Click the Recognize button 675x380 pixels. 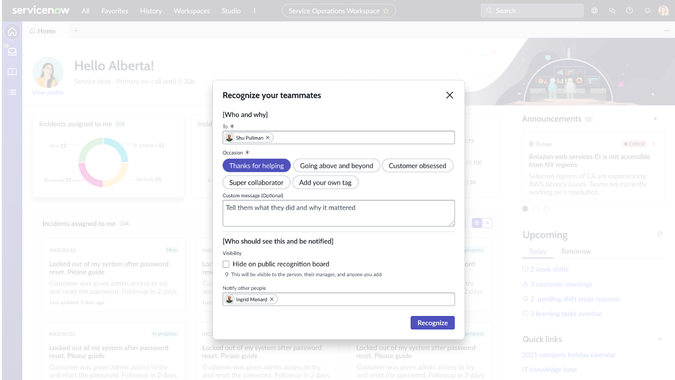[432, 323]
